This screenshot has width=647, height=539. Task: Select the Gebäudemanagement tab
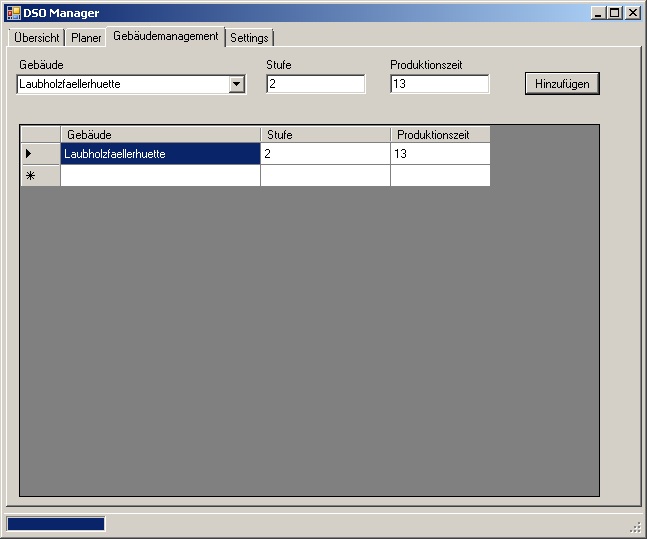click(x=165, y=36)
